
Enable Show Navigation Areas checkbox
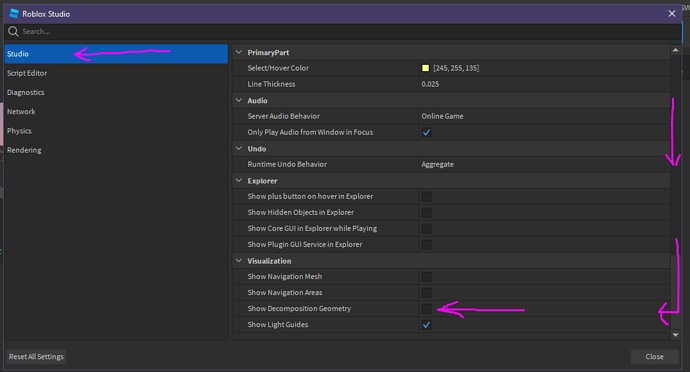point(426,293)
